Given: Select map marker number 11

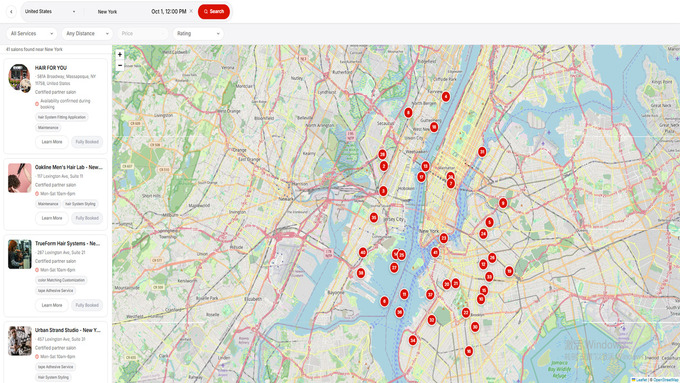Looking at the screenshot, I should [x=404, y=295].
